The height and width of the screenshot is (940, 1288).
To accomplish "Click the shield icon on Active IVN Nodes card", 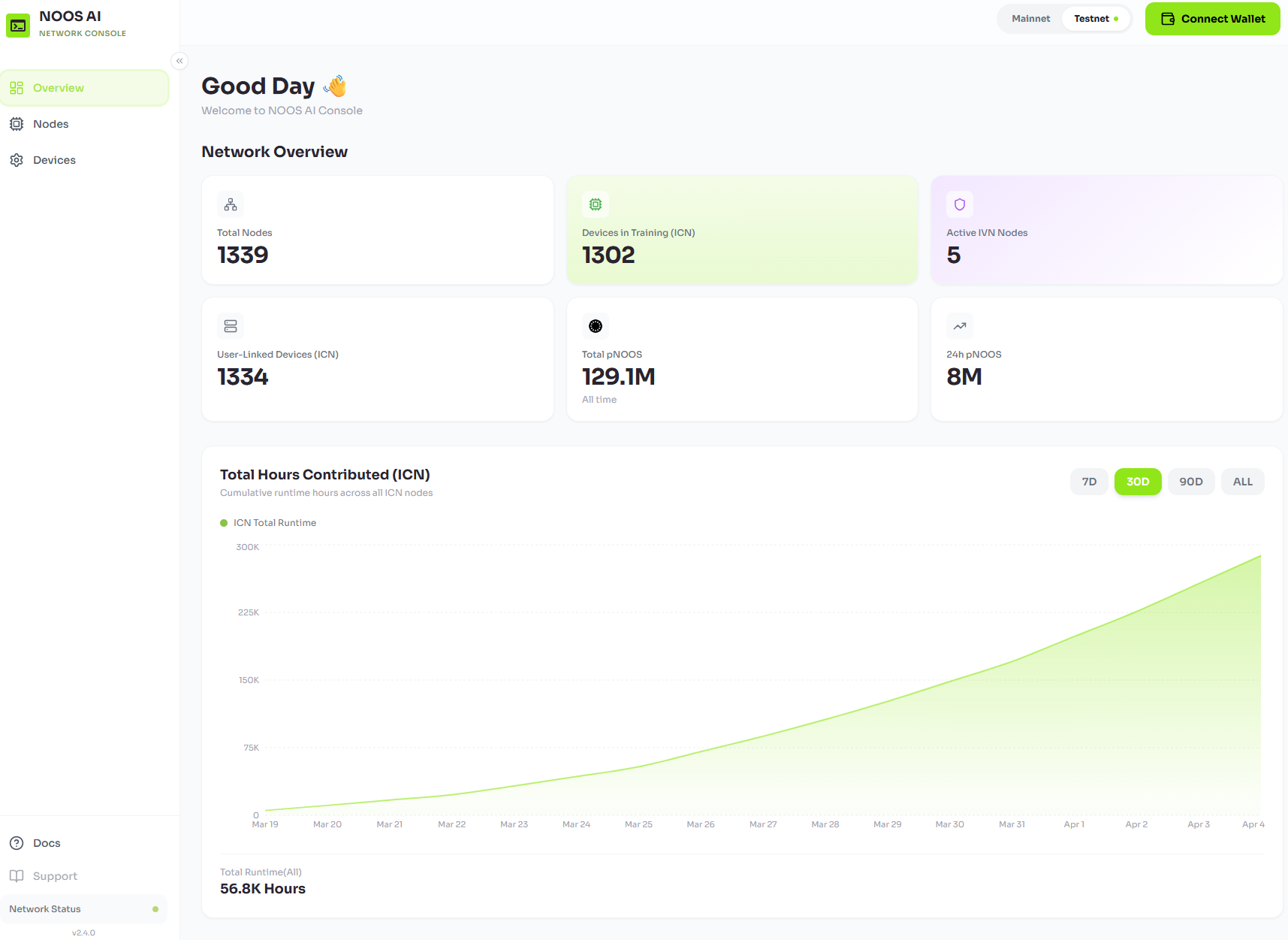I will coord(959,204).
